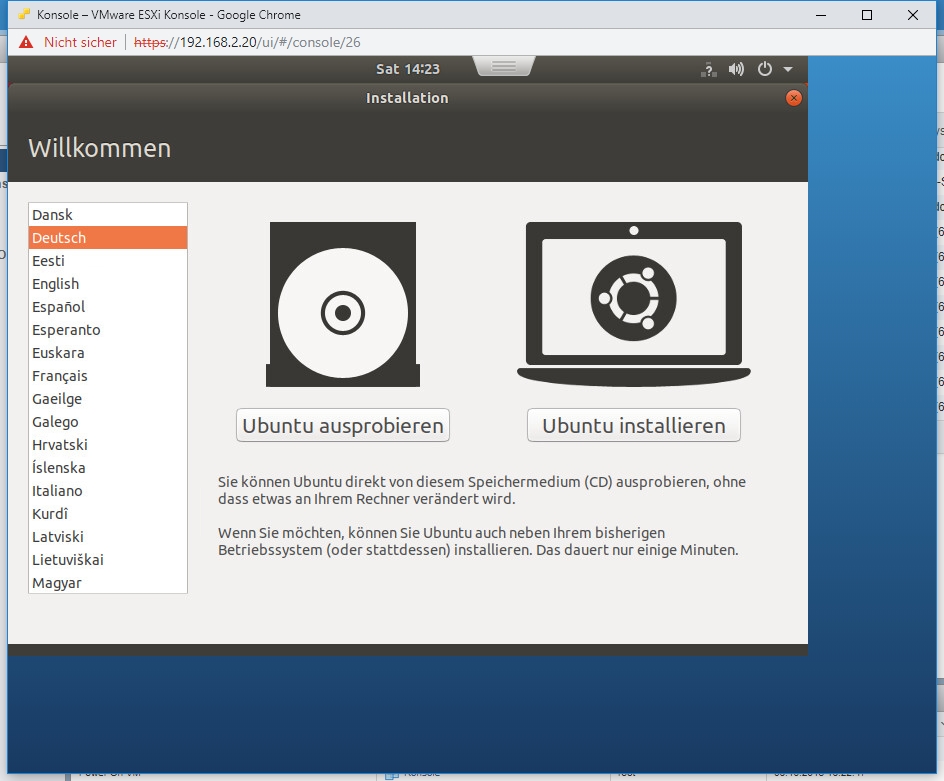Select Esperanto language
The height and width of the screenshot is (781, 944).
(108, 330)
